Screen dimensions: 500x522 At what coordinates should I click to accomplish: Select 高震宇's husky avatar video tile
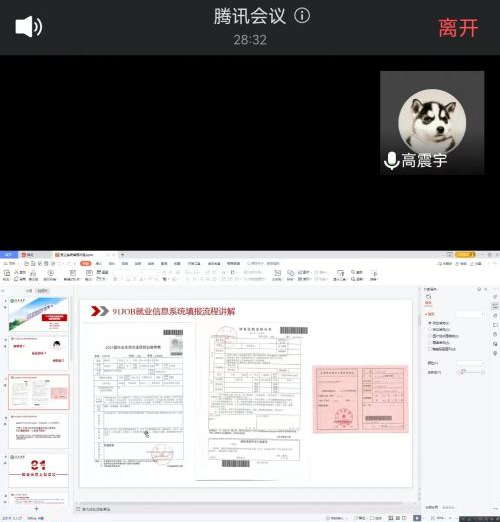click(x=432, y=123)
